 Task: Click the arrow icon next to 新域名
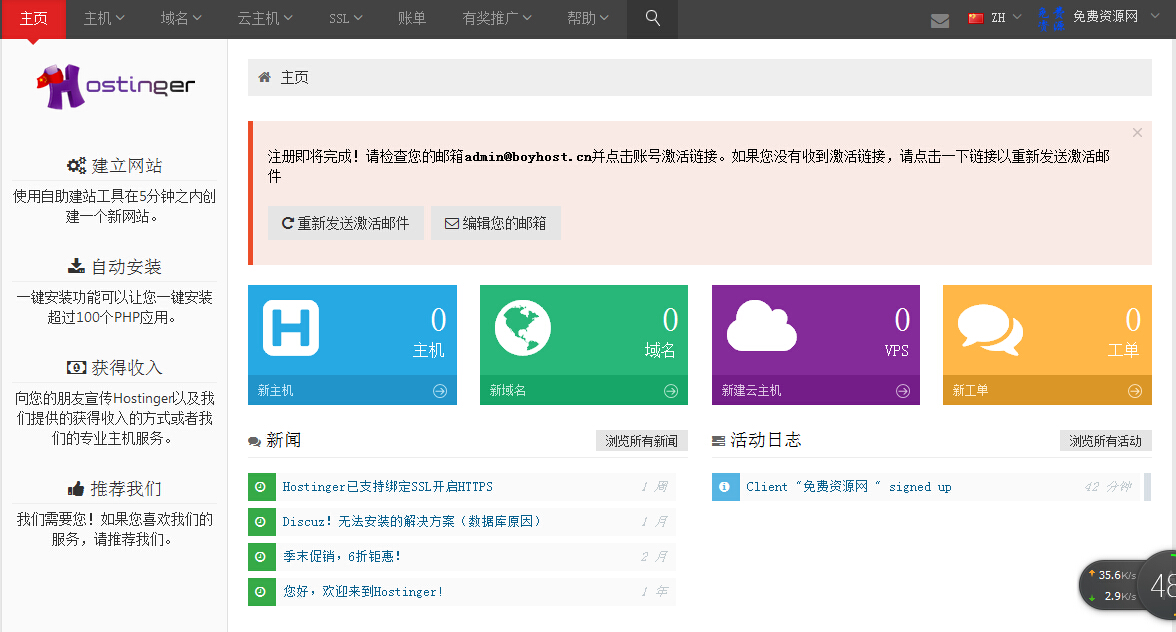point(671,391)
